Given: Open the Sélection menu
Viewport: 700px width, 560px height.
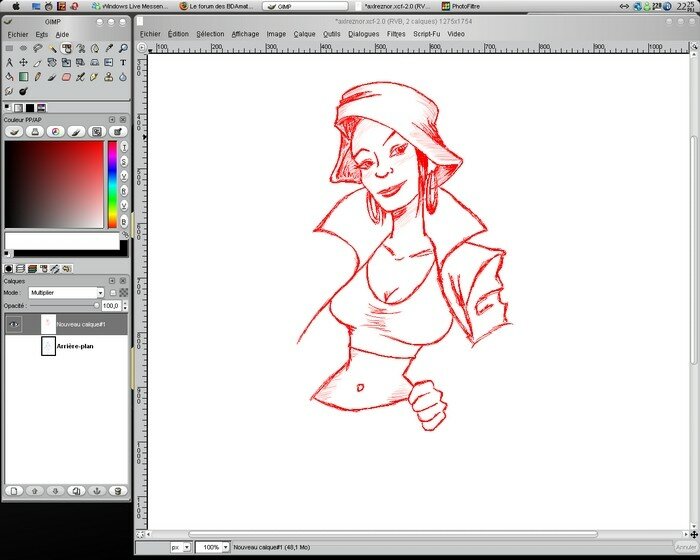Looking at the screenshot, I should pyautogui.click(x=210, y=34).
